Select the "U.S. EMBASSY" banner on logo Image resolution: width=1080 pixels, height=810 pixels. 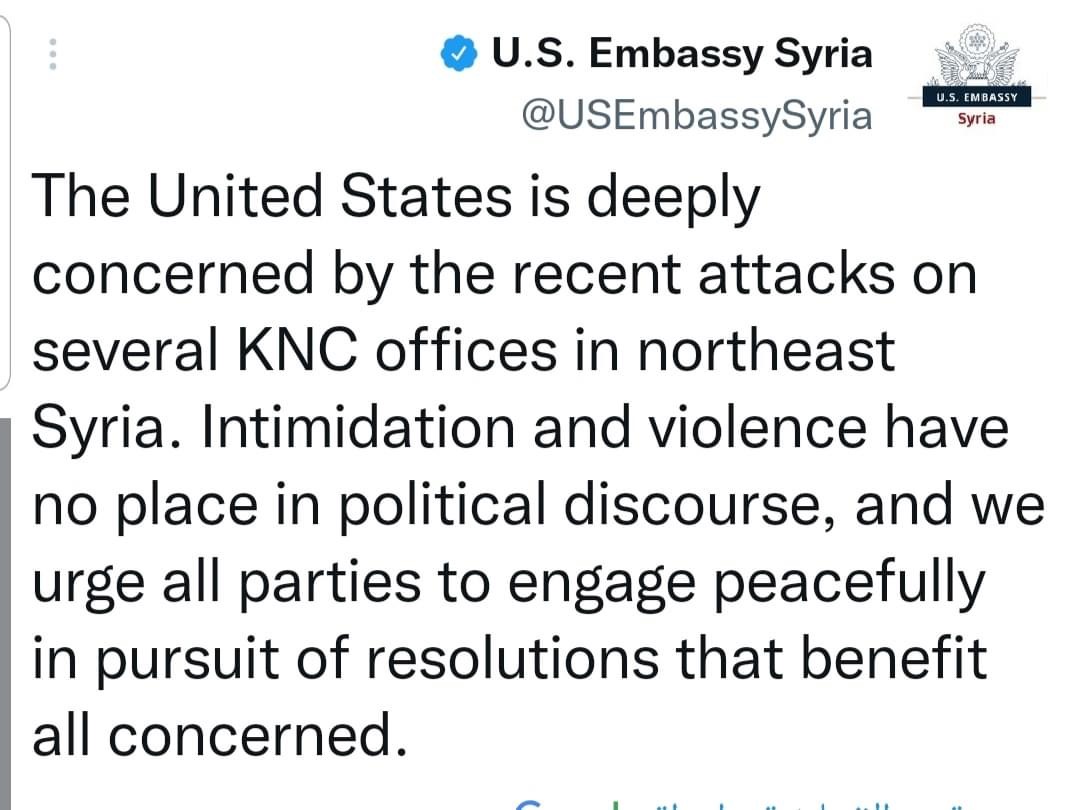point(977,97)
